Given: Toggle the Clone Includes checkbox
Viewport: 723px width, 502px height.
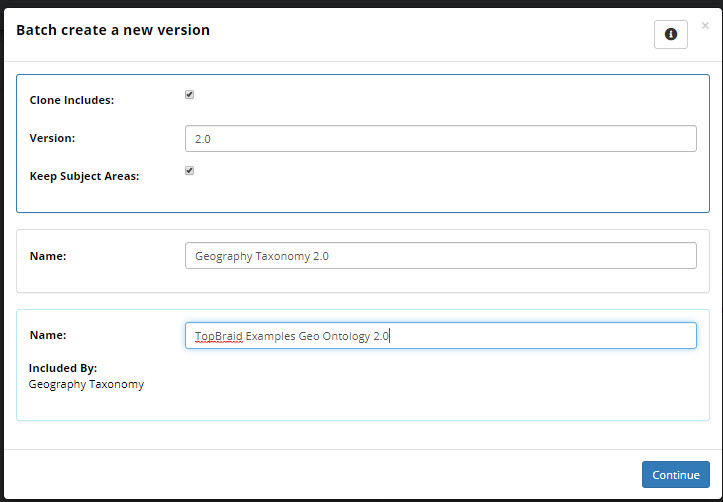Looking at the screenshot, I should pyautogui.click(x=190, y=95).
